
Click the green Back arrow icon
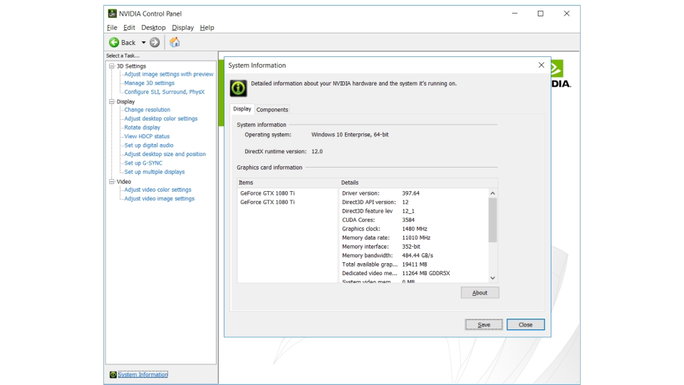coord(114,42)
